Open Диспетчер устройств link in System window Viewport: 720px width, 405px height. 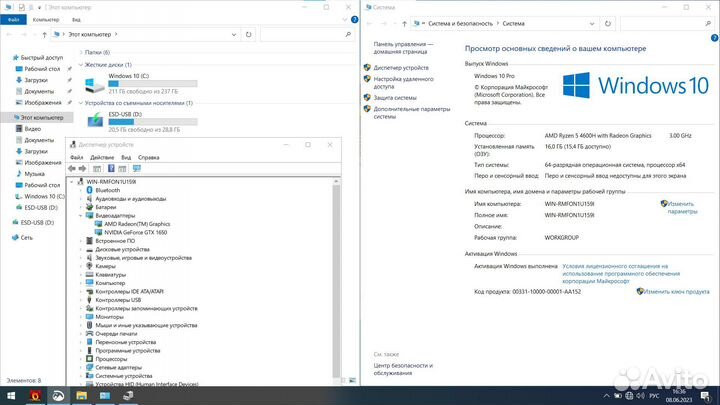[x=401, y=68]
